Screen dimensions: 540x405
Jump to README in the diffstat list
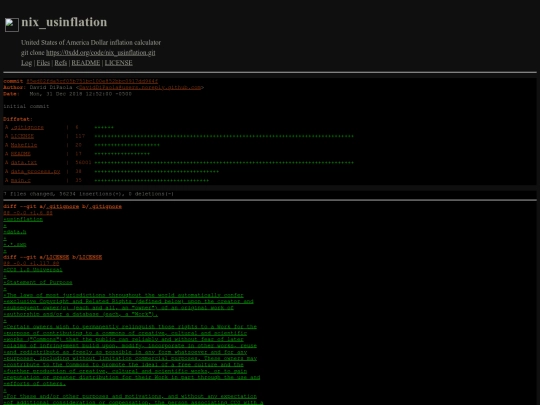[21, 154]
